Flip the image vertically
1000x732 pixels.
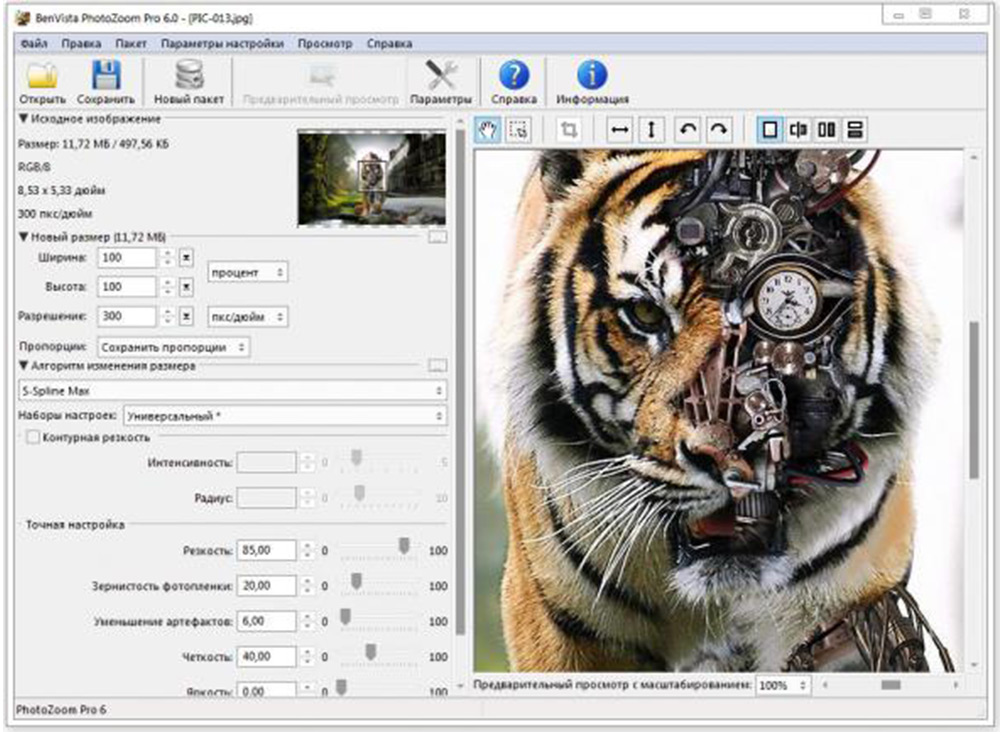[651, 130]
